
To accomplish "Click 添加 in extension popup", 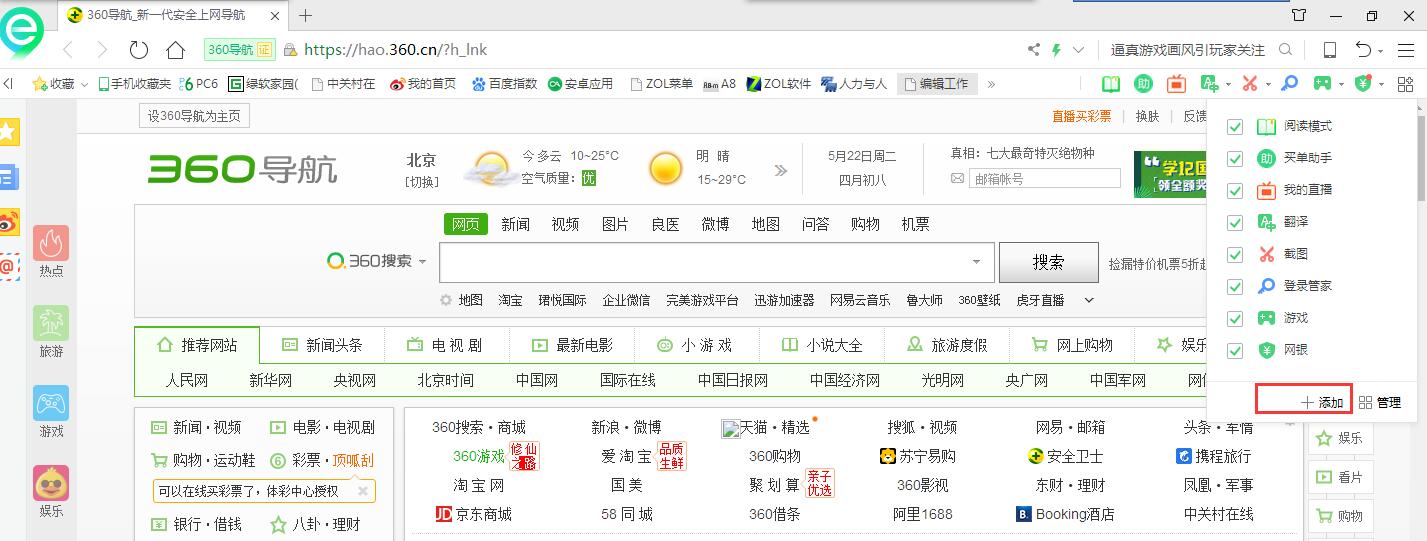I will 1322,402.
